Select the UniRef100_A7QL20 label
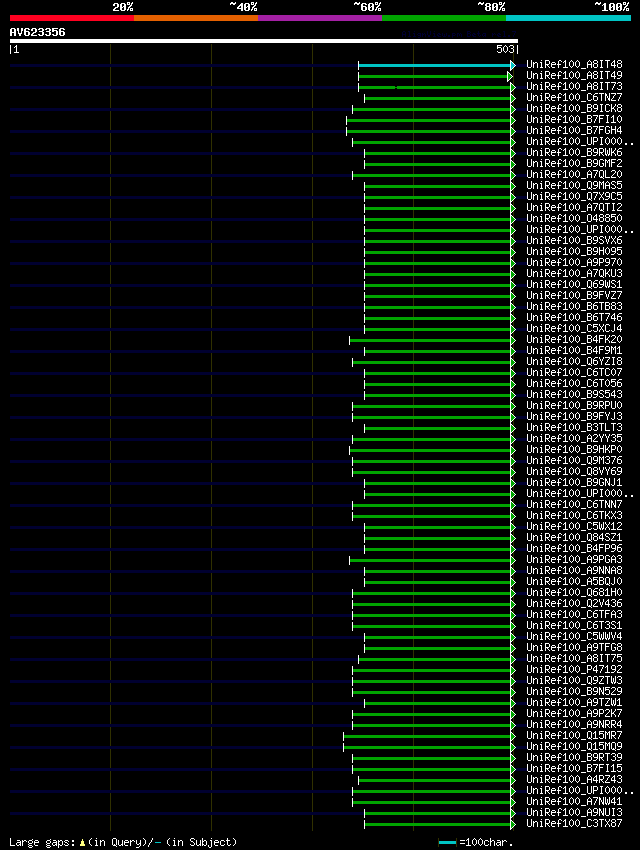This screenshot has height=850, width=640. (x=574, y=175)
